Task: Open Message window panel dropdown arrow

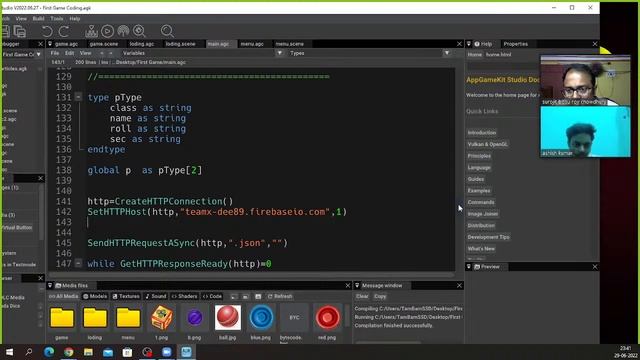Action: [x=357, y=285]
